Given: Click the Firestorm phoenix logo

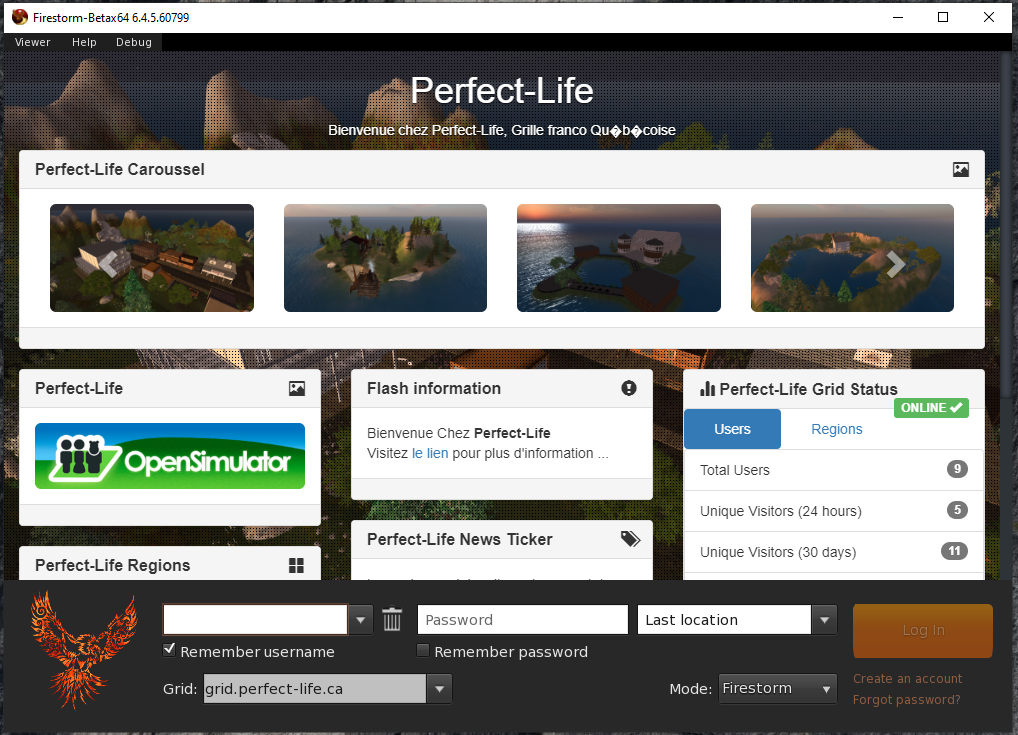Looking at the screenshot, I should (x=84, y=649).
